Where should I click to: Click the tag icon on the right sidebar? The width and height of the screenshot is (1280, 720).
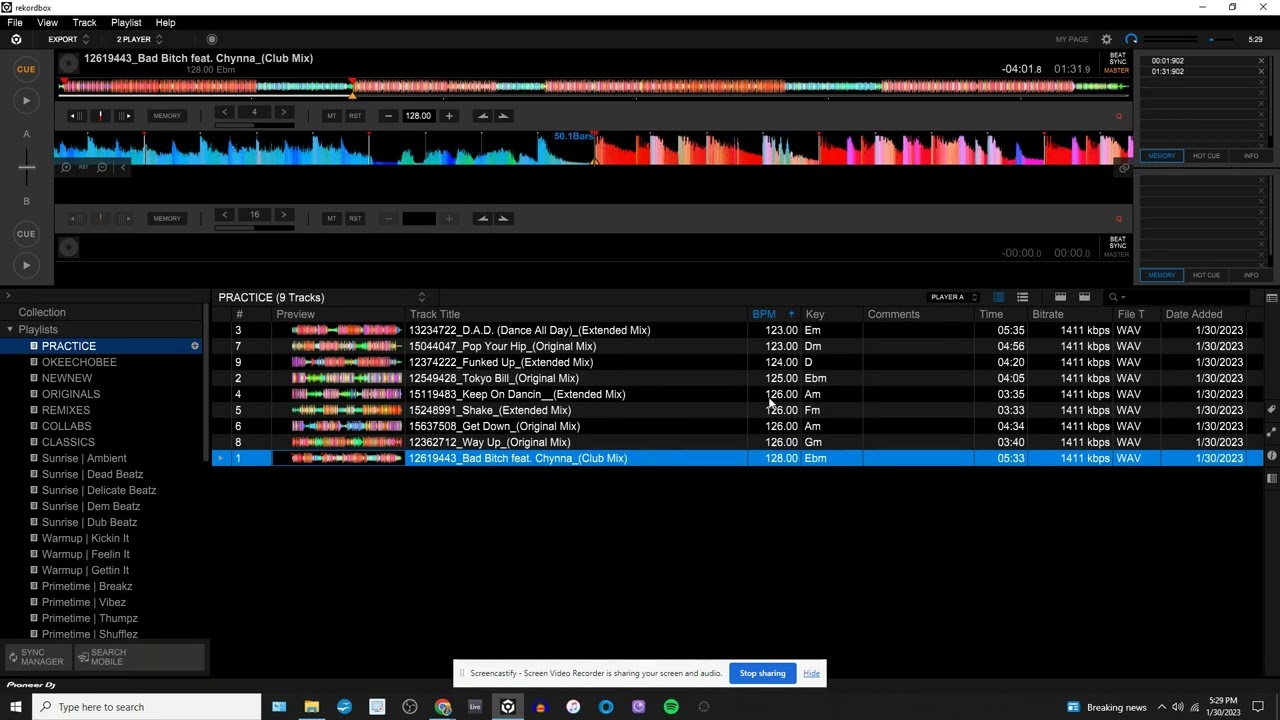[1272, 410]
